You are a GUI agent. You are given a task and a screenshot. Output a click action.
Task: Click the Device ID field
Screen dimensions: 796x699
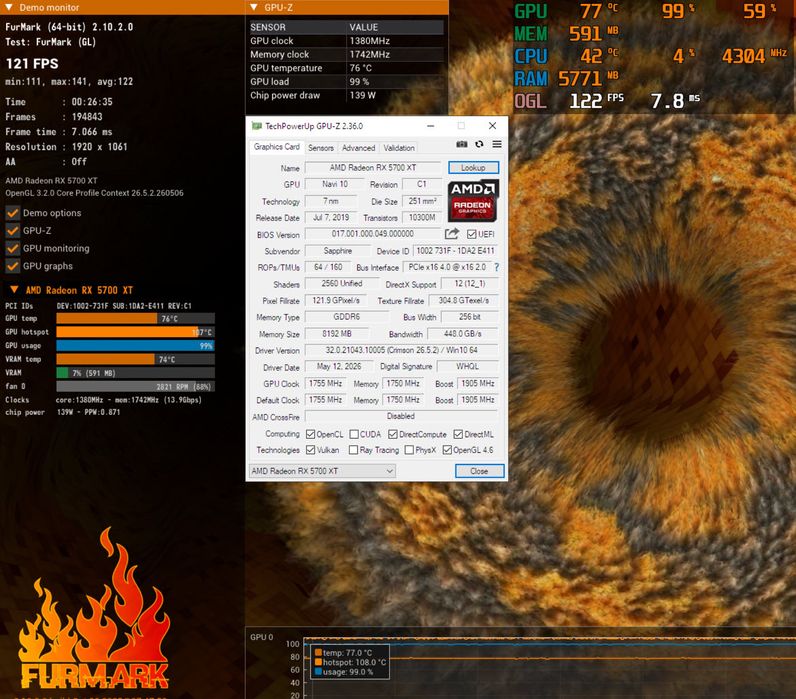point(455,251)
